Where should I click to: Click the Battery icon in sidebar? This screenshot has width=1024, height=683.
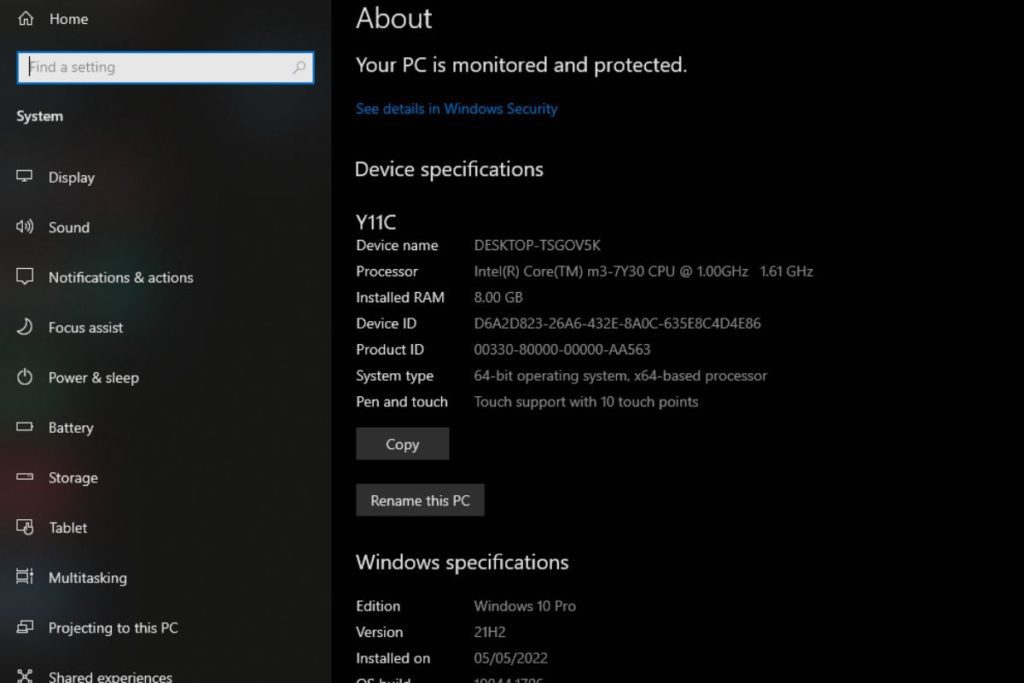point(25,427)
